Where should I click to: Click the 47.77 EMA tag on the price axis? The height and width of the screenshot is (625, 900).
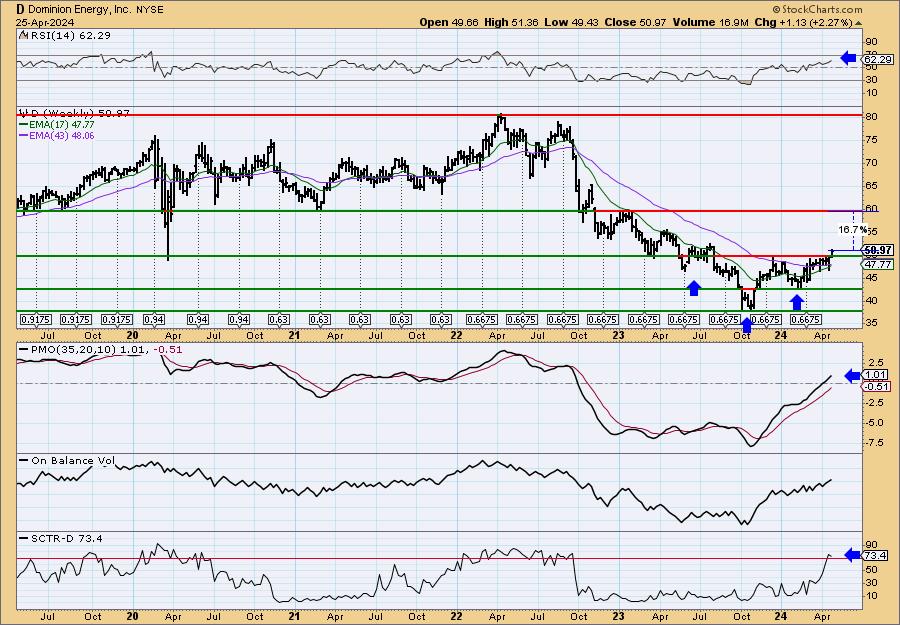click(877, 264)
